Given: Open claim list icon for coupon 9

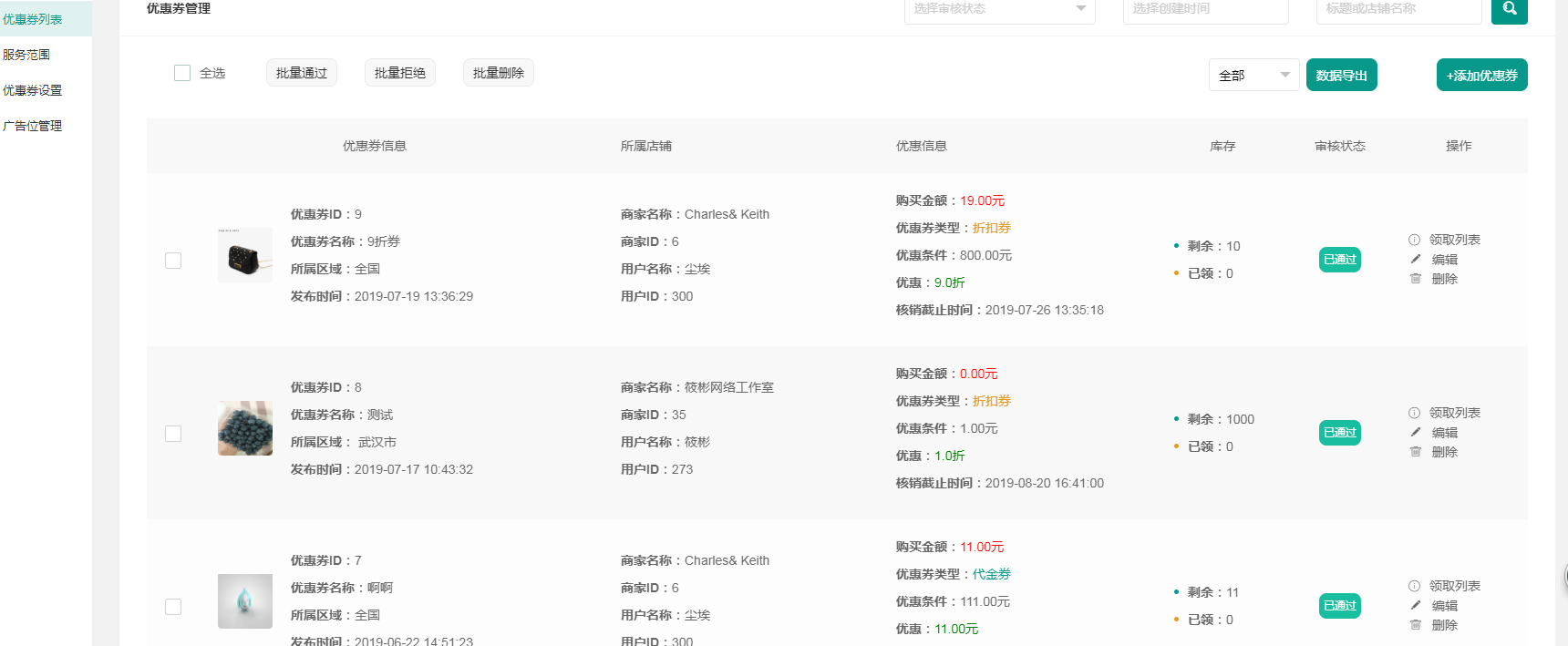Looking at the screenshot, I should coord(1414,240).
